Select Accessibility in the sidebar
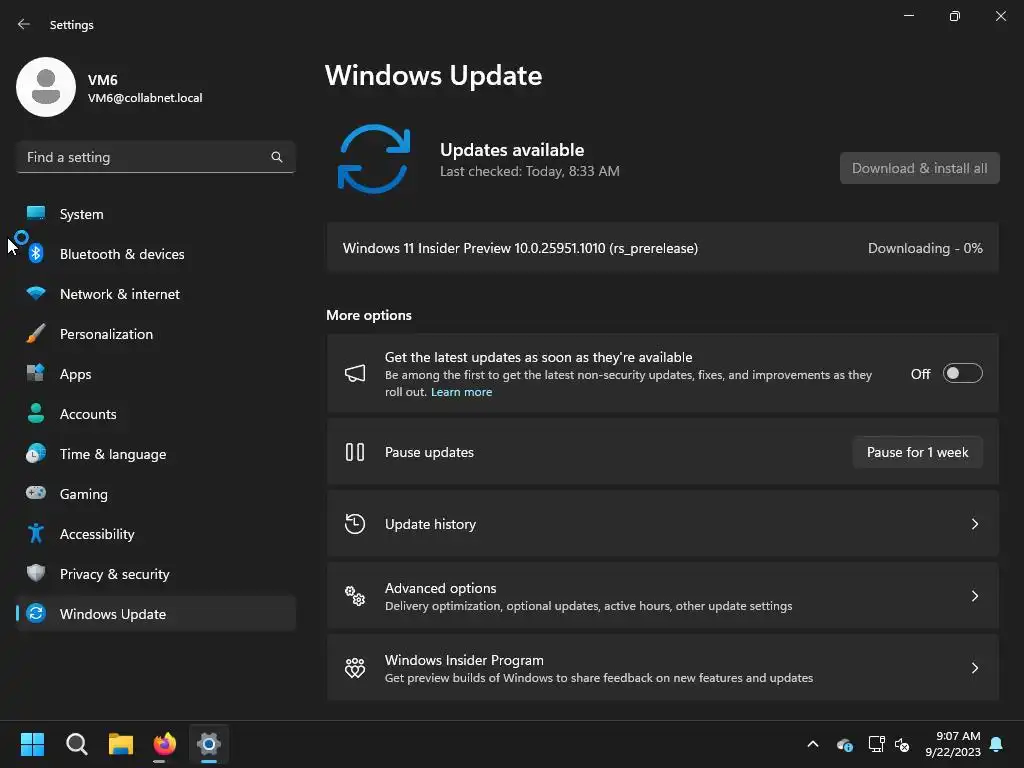The height and width of the screenshot is (768, 1024). [x=155, y=534]
